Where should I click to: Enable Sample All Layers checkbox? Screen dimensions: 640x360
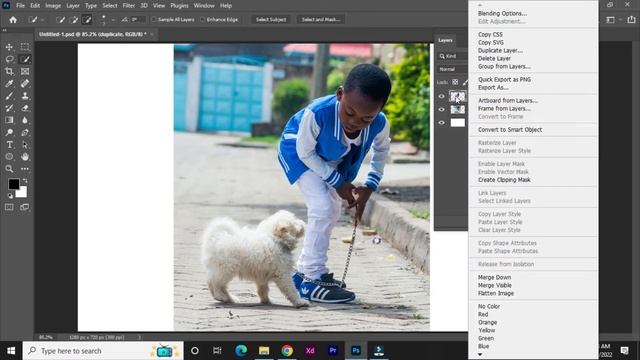154,20
